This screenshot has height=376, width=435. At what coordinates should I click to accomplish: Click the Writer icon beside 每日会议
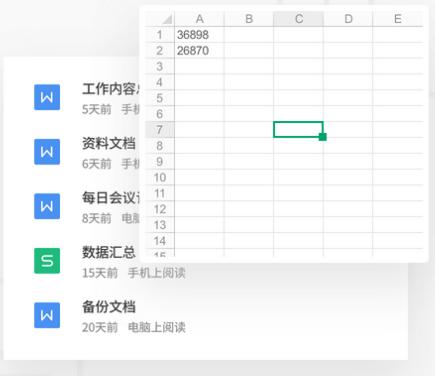pyautogui.click(x=47, y=206)
